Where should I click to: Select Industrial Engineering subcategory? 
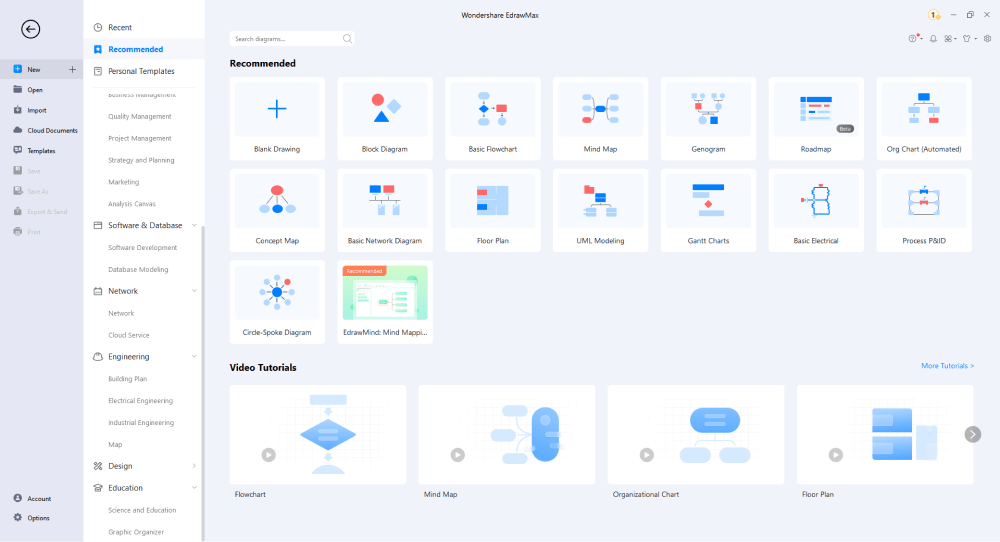point(141,423)
